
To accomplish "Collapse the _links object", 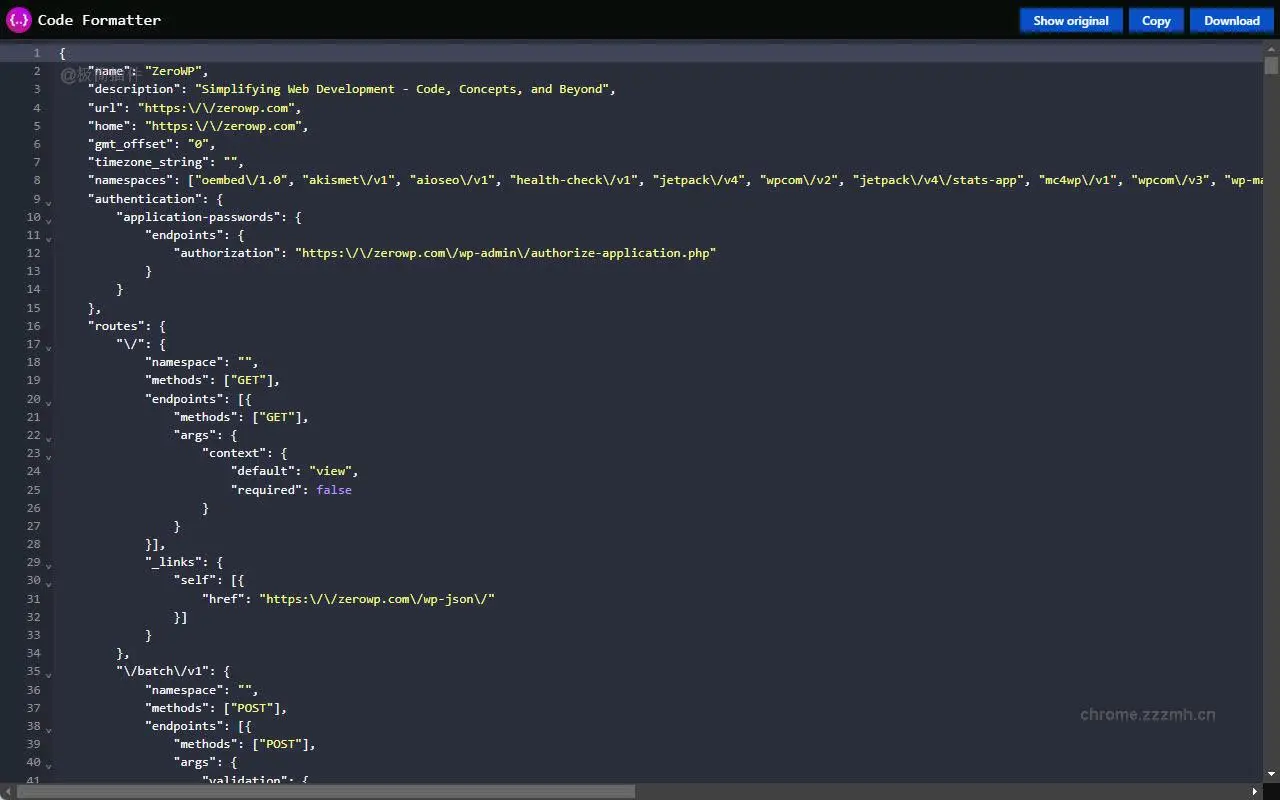I will 47,565.
